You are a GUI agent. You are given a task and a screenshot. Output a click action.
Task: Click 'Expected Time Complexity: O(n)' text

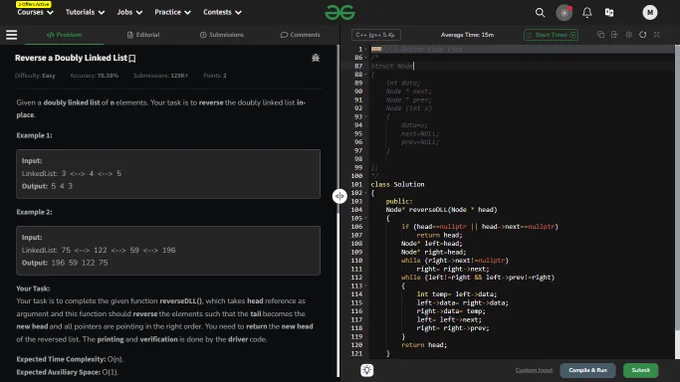coord(70,359)
